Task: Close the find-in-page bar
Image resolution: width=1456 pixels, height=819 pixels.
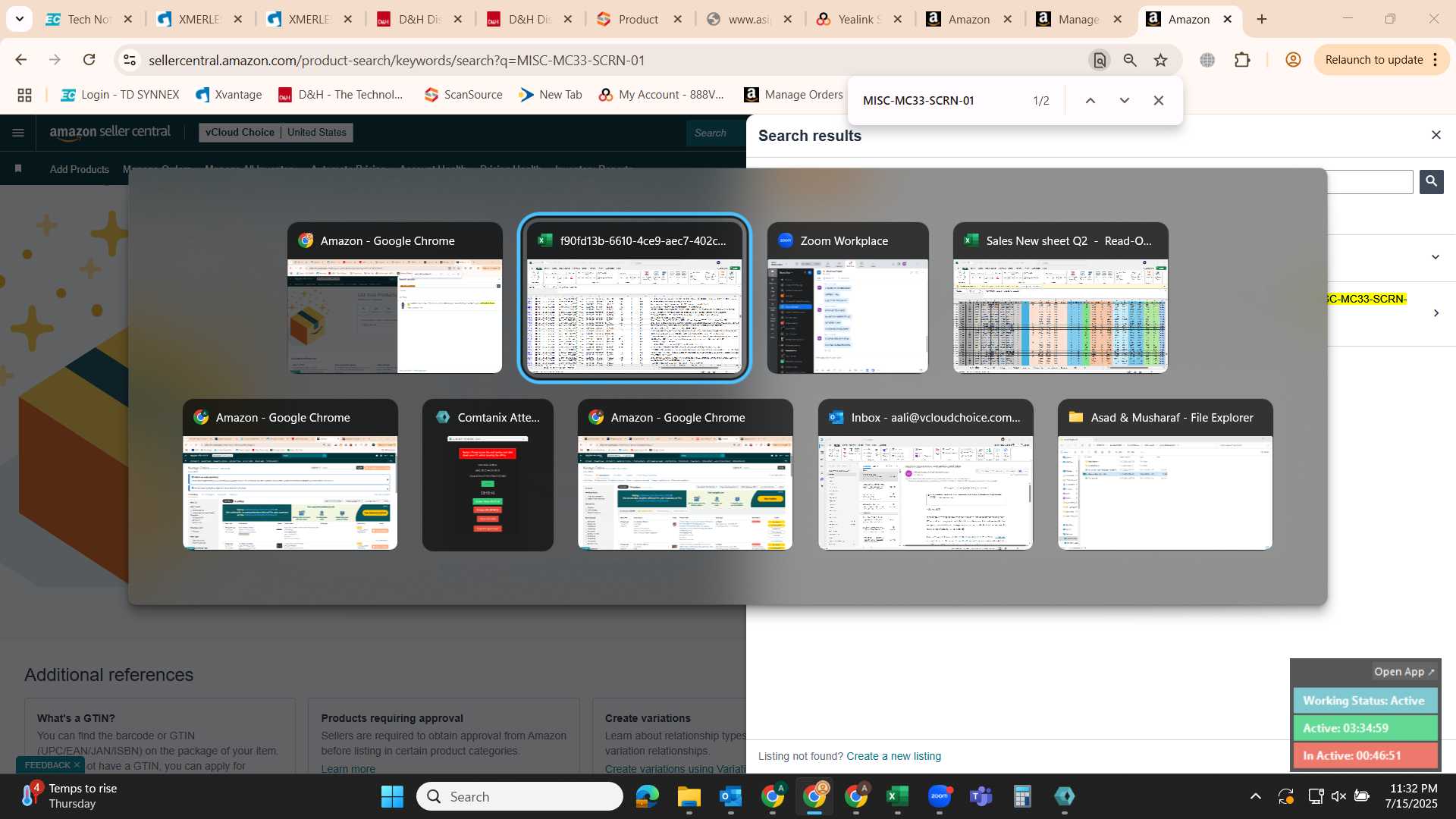Action: [1159, 100]
